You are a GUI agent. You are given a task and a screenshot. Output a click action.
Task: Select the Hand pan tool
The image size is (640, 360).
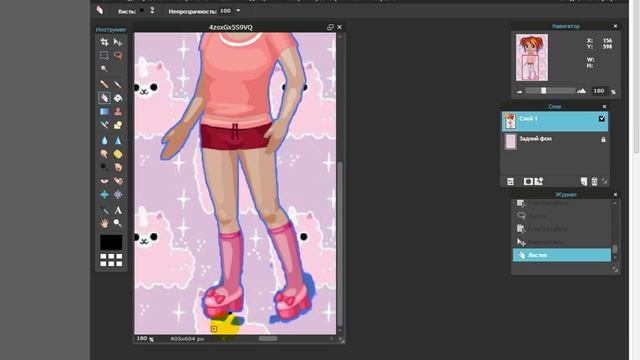[104, 223]
